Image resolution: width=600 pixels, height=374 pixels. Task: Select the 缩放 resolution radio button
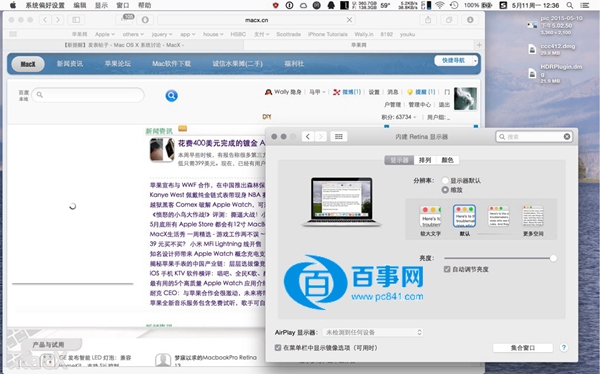point(445,189)
